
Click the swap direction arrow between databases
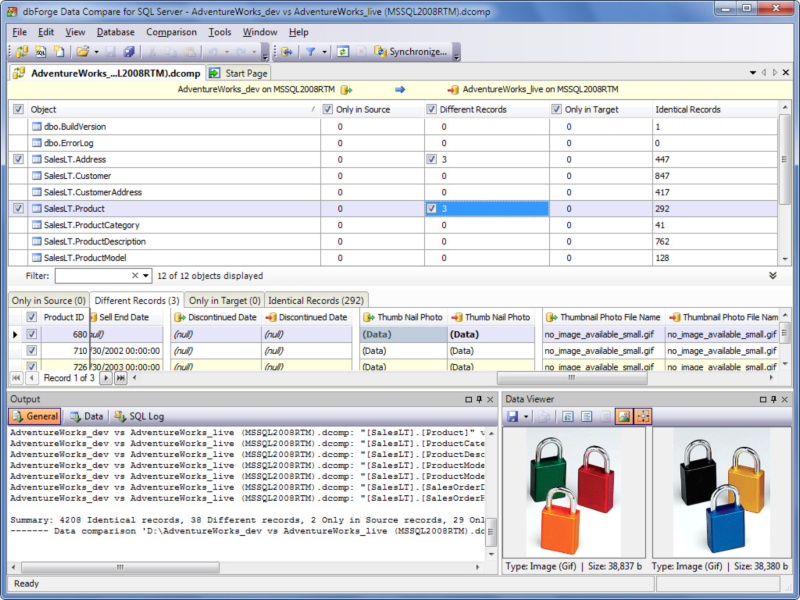[400, 90]
